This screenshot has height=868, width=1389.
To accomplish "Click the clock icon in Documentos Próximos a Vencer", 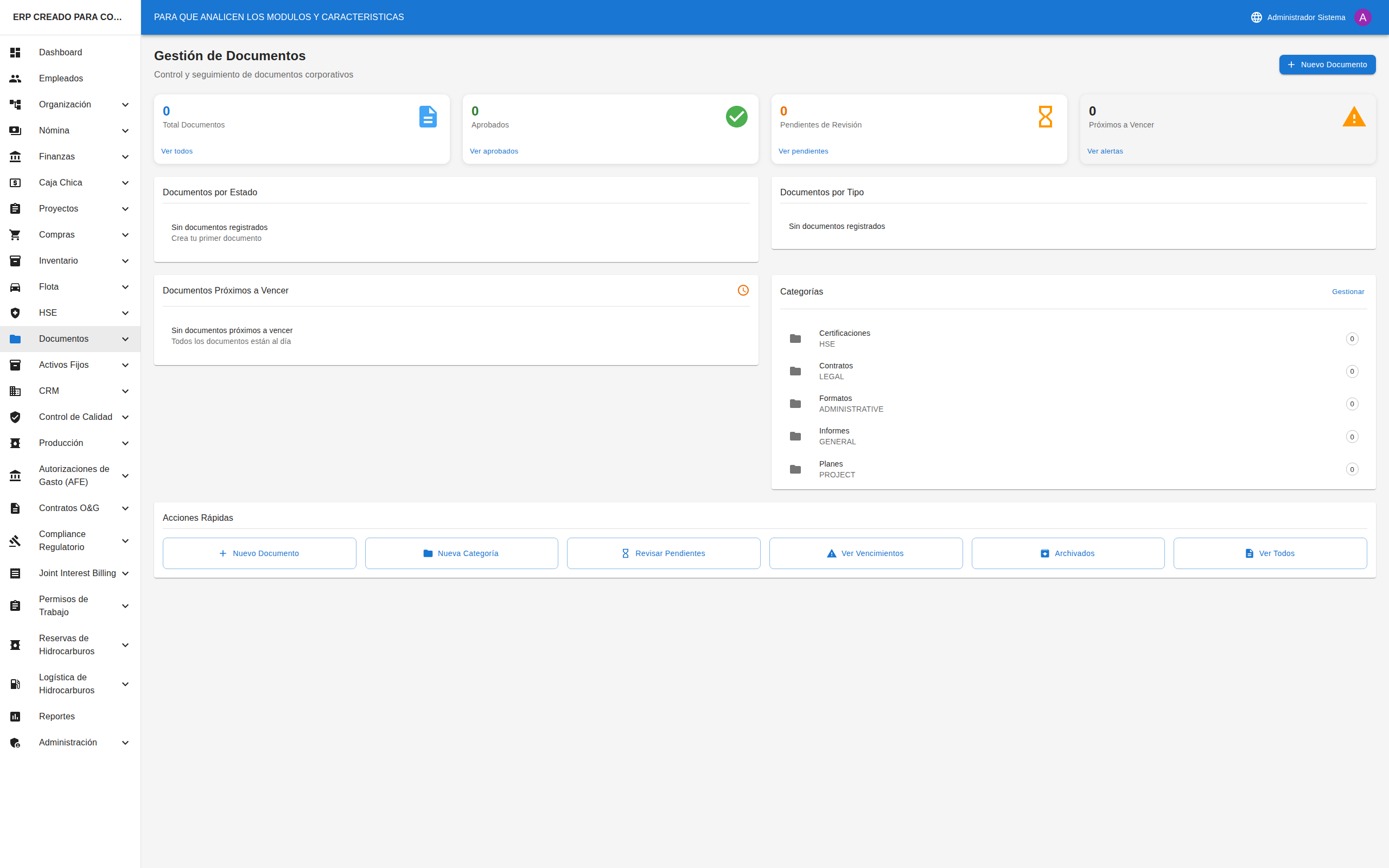I will 743,290.
